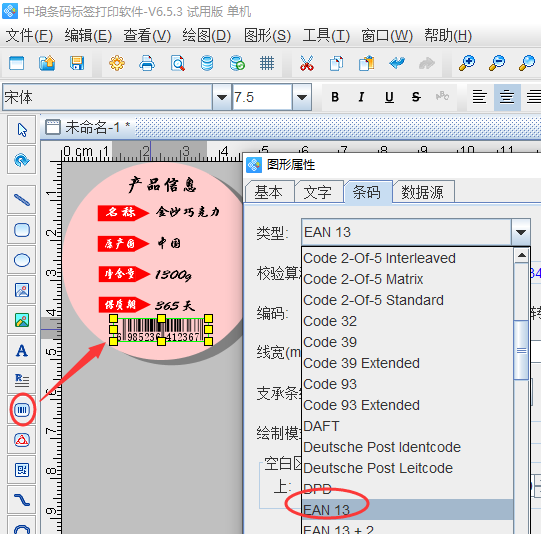Image resolution: width=541 pixels, height=534 pixels.
Task: Switch to the 条码 tab
Action: point(367,192)
